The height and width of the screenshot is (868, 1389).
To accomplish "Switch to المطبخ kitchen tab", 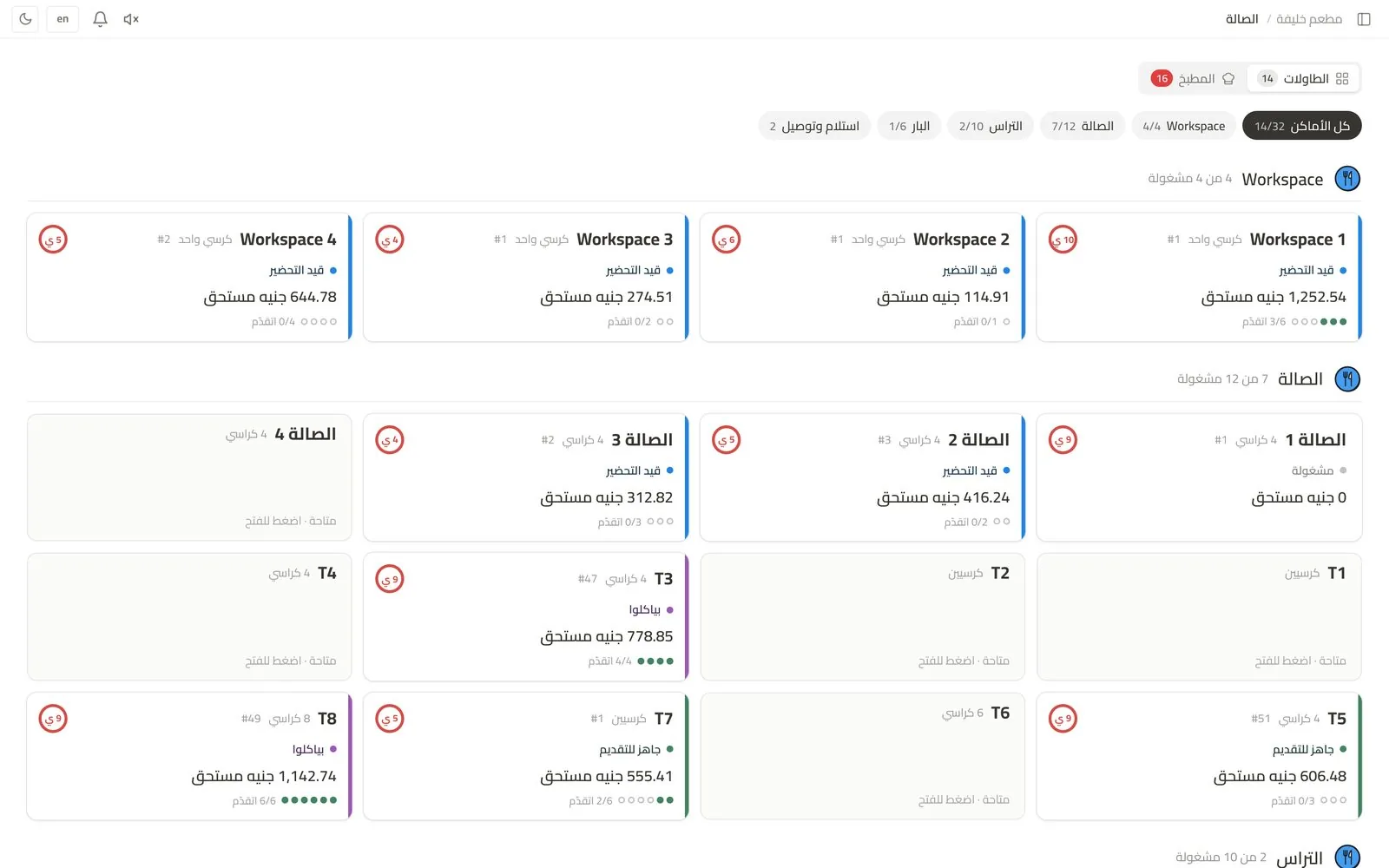I will (1193, 79).
